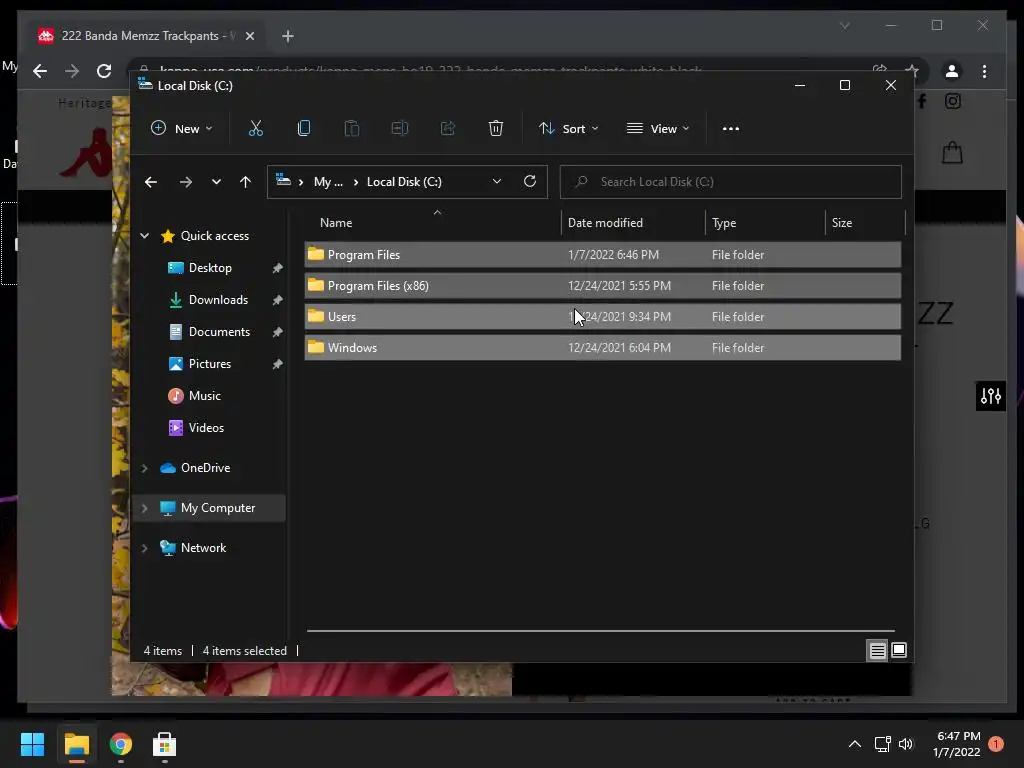Show hidden system tray icons
Viewport: 1024px width, 768px height.
click(854, 744)
